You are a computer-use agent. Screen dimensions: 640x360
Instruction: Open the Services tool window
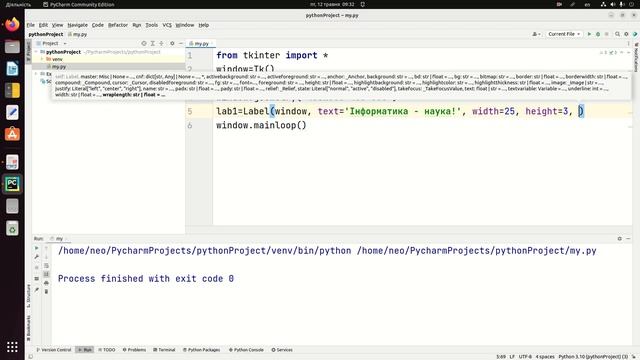coord(282,350)
